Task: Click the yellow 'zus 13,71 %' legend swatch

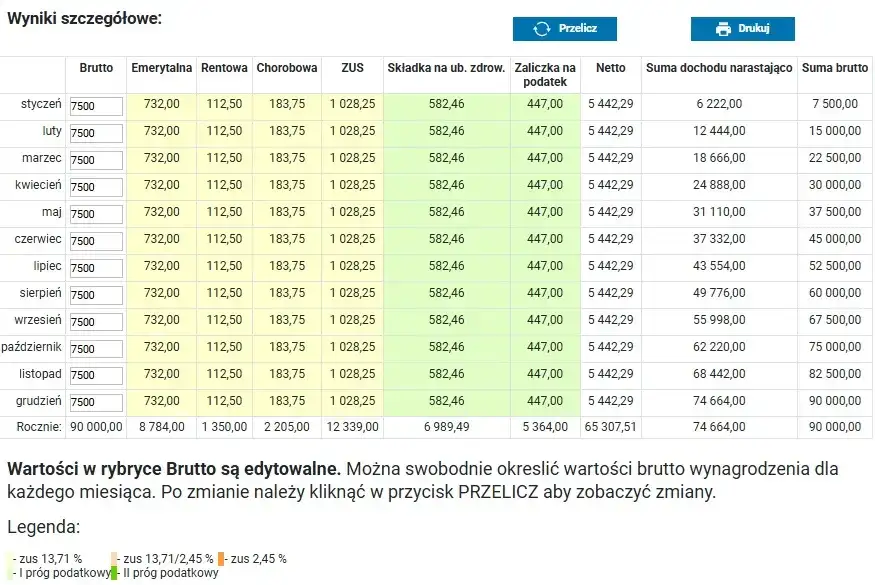Action: 9,558
